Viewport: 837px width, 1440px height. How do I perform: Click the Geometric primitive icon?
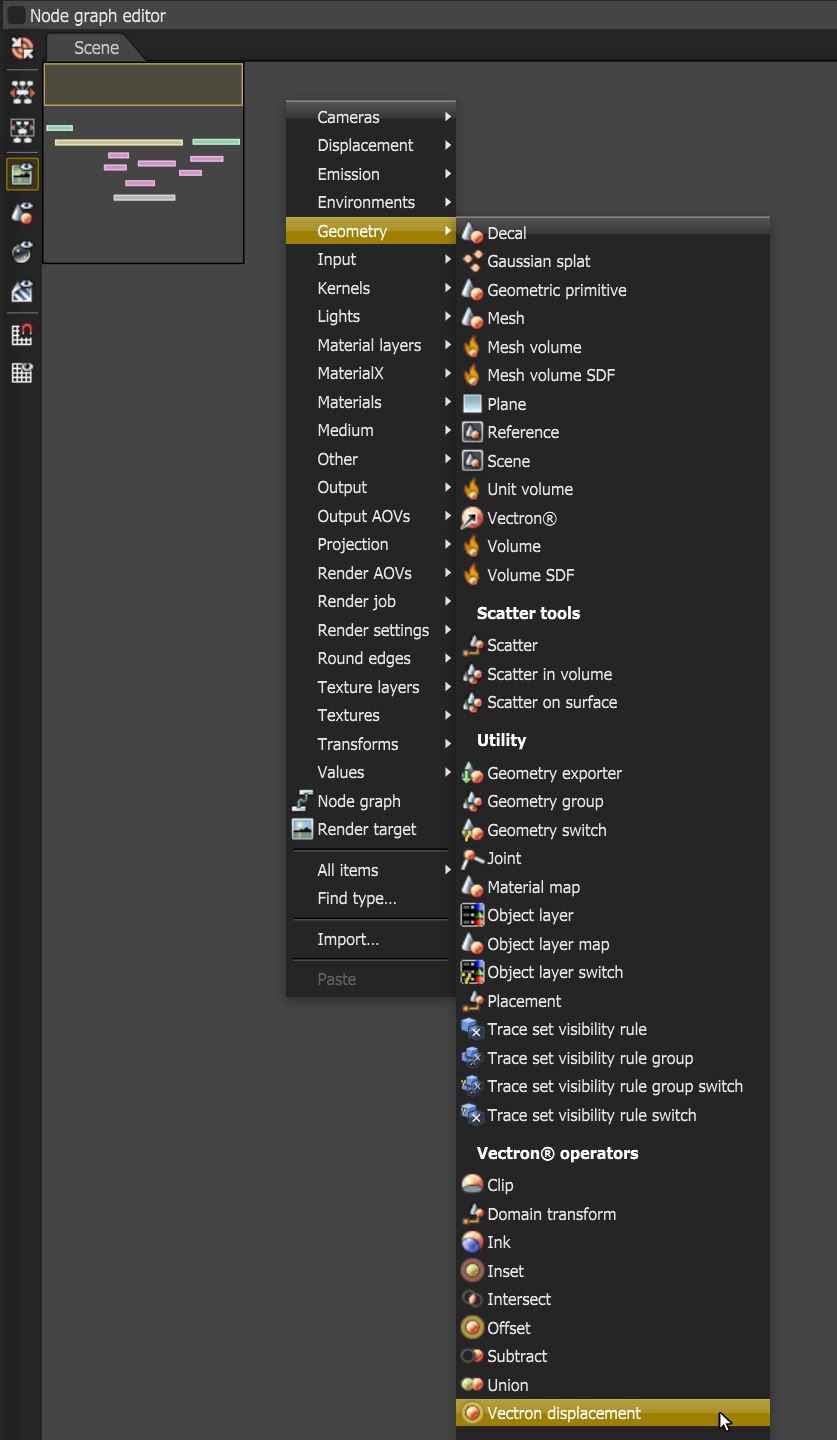click(472, 290)
